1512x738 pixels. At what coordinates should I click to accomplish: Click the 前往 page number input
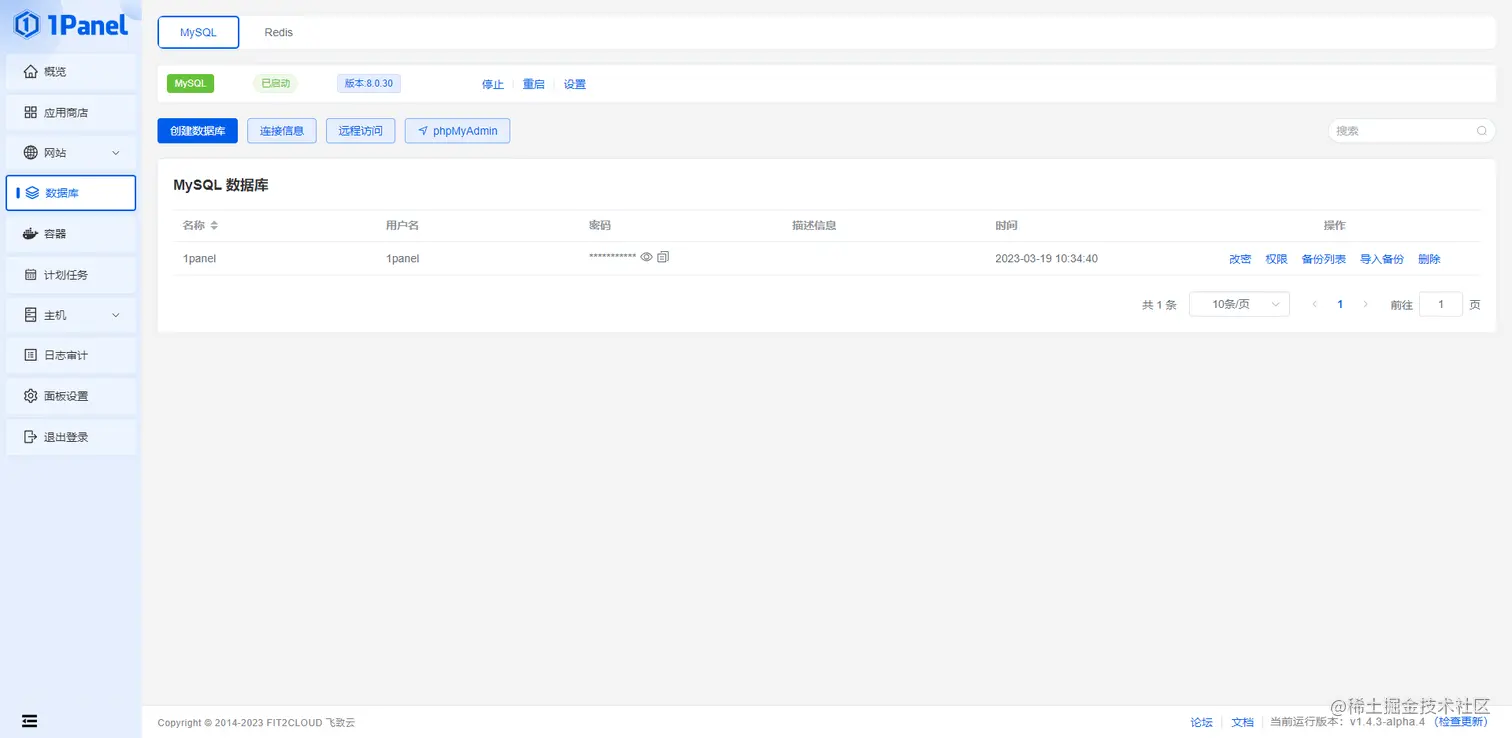point(1442,304)
